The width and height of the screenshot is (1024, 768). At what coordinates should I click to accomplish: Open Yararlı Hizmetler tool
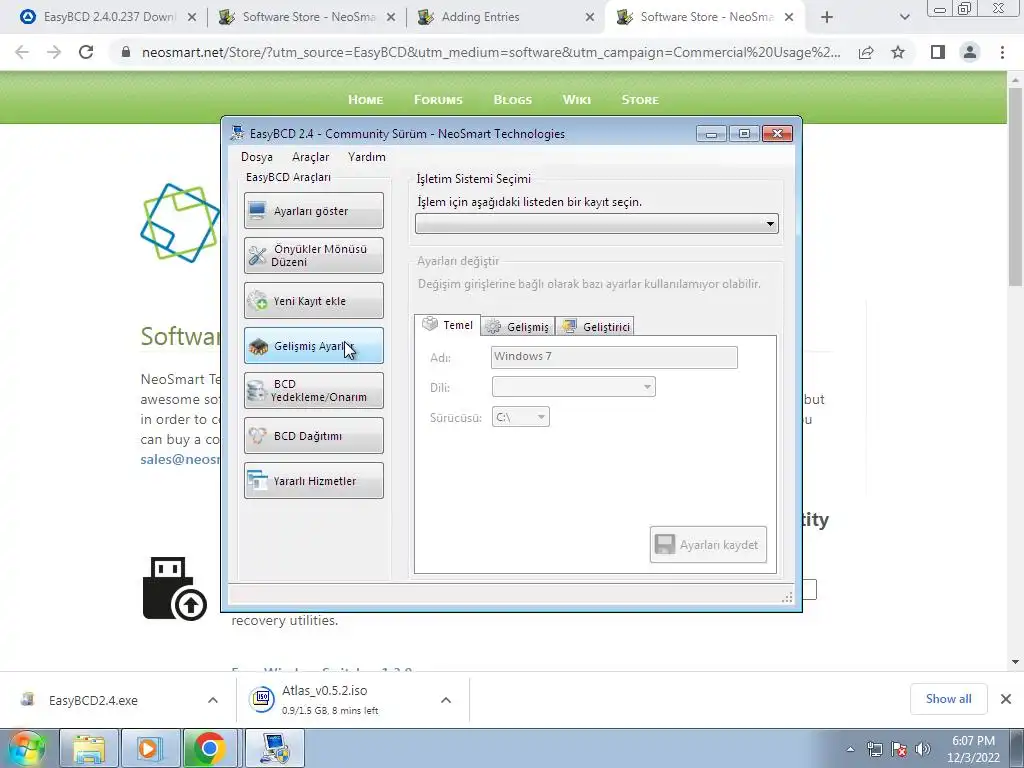(x=313, y=481)
